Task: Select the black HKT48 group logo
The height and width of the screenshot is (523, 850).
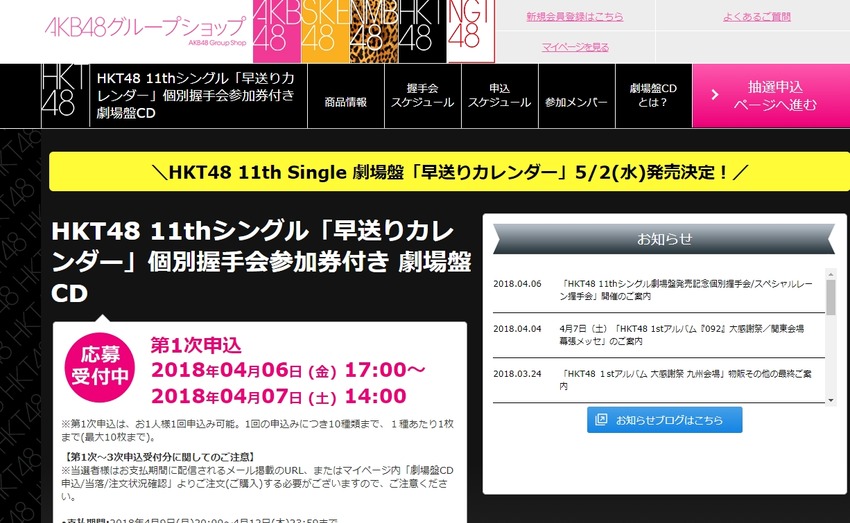Action: [422, 31]
